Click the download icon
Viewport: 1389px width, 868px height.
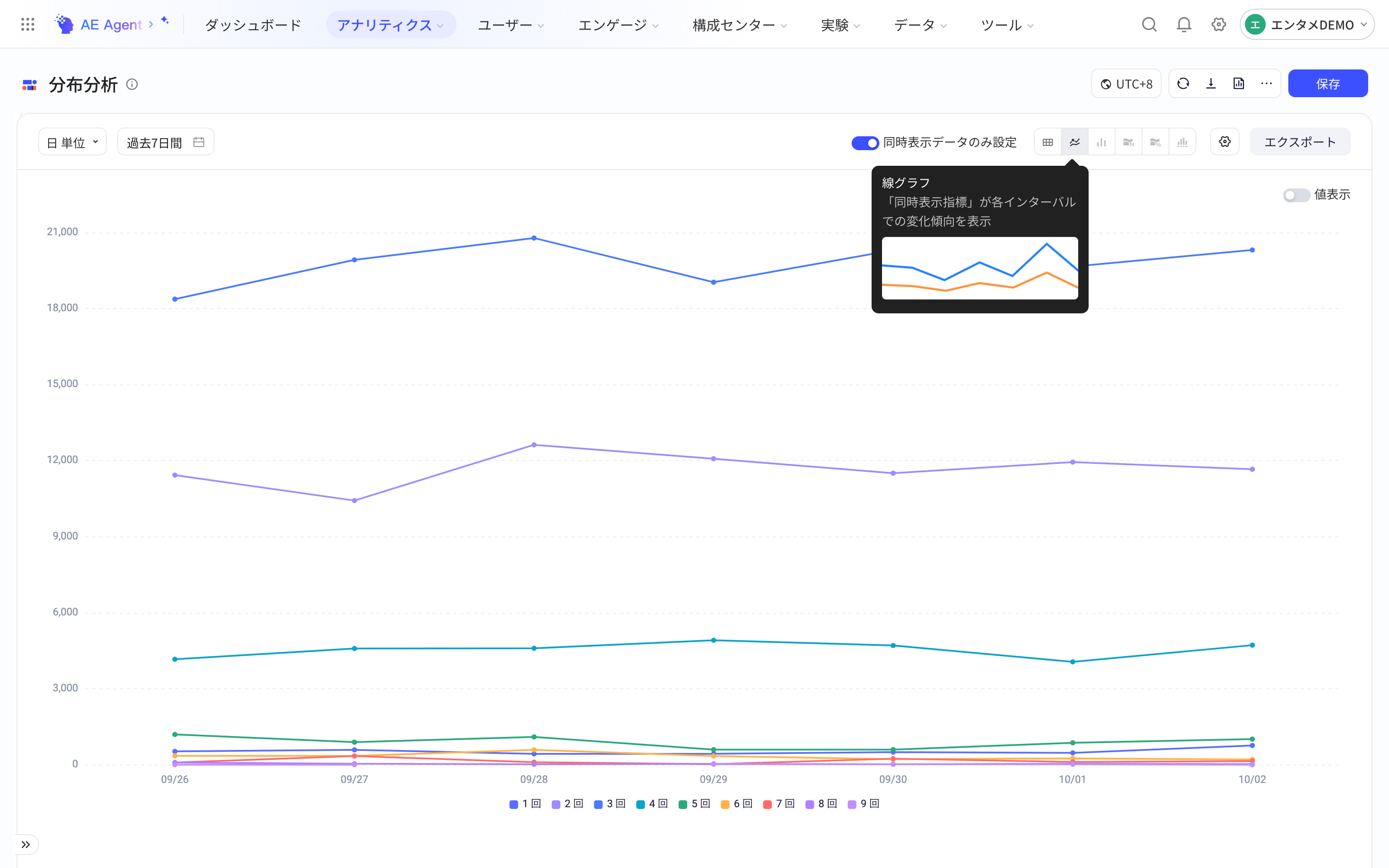pyautogui.click(x=1211, y=84)
